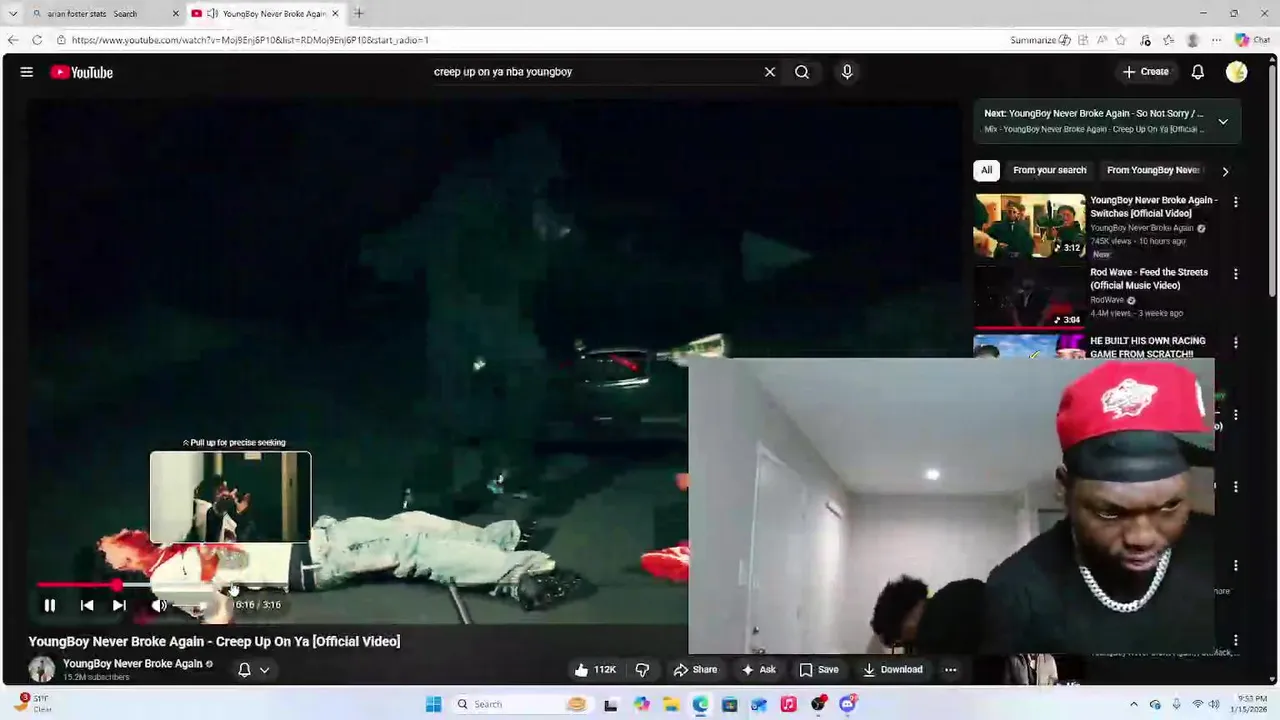
Task: Open Switches Official Video thumbnail
Action: click(x=1030, y=226)
